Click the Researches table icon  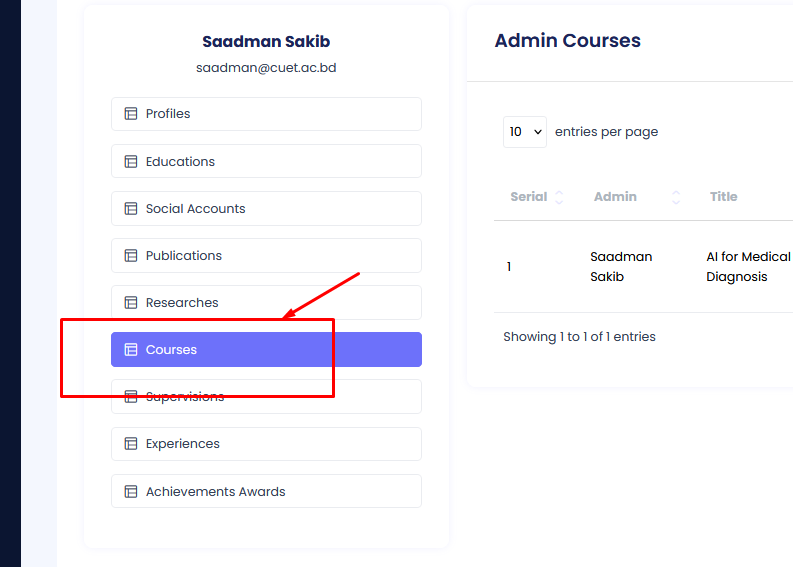(130, 303)
